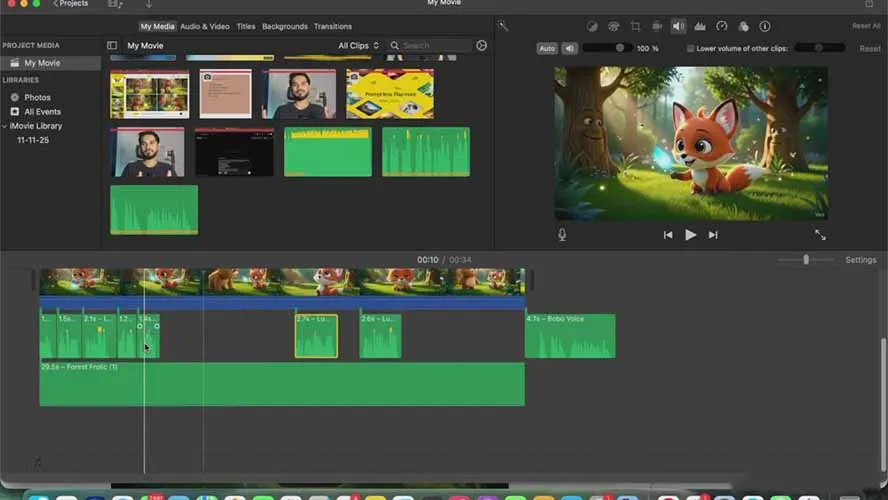Image resolution: width=888 pixels, height=500 pixels.
Task: Click the timeline zoom slider
Action: click(806, 260)
